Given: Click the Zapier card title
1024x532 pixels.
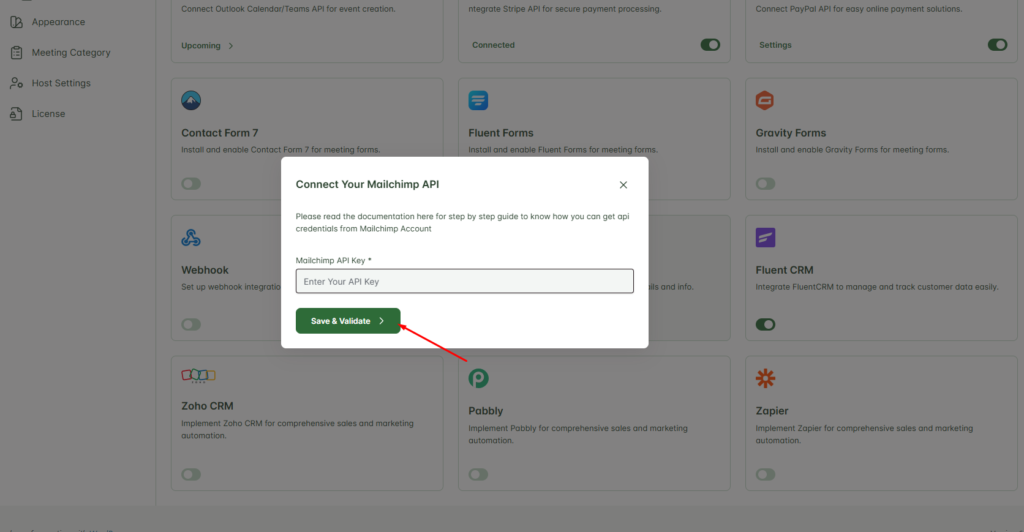Looking at the screenshot, I should pos(772,411).
